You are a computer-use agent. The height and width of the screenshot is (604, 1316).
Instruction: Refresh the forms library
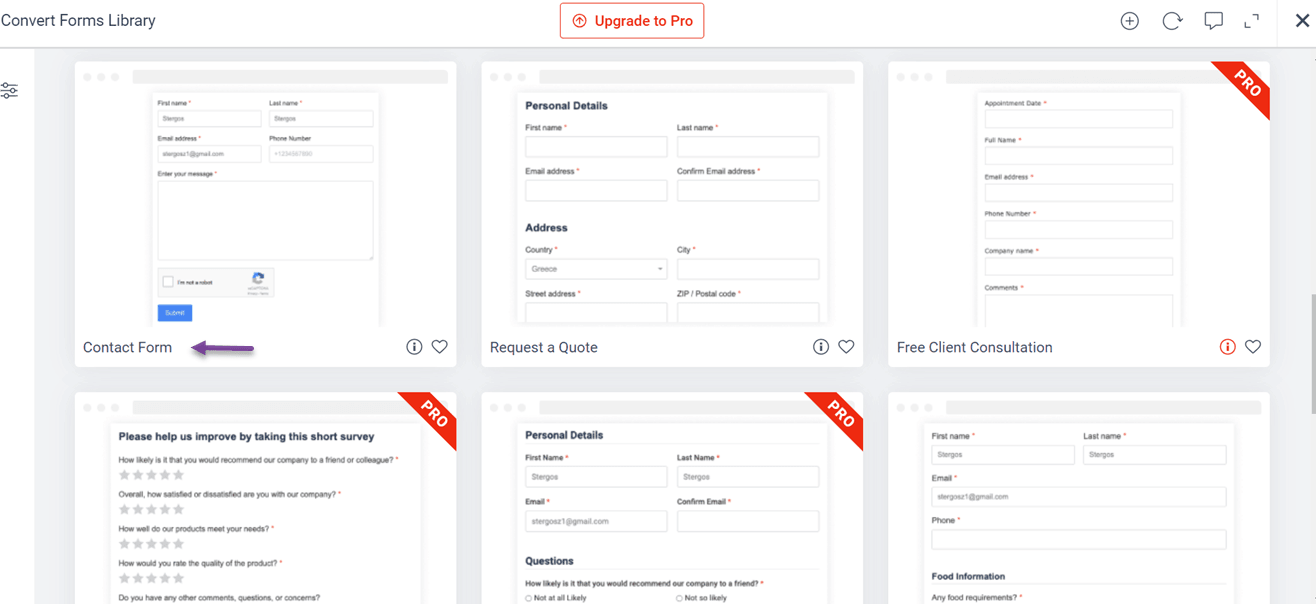pyautogui.click(x=1172, y=21)
